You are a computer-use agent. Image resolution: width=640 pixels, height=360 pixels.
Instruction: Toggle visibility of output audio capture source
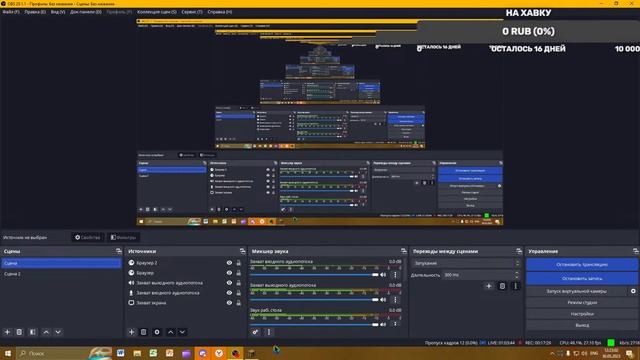(x=229, y=283)
